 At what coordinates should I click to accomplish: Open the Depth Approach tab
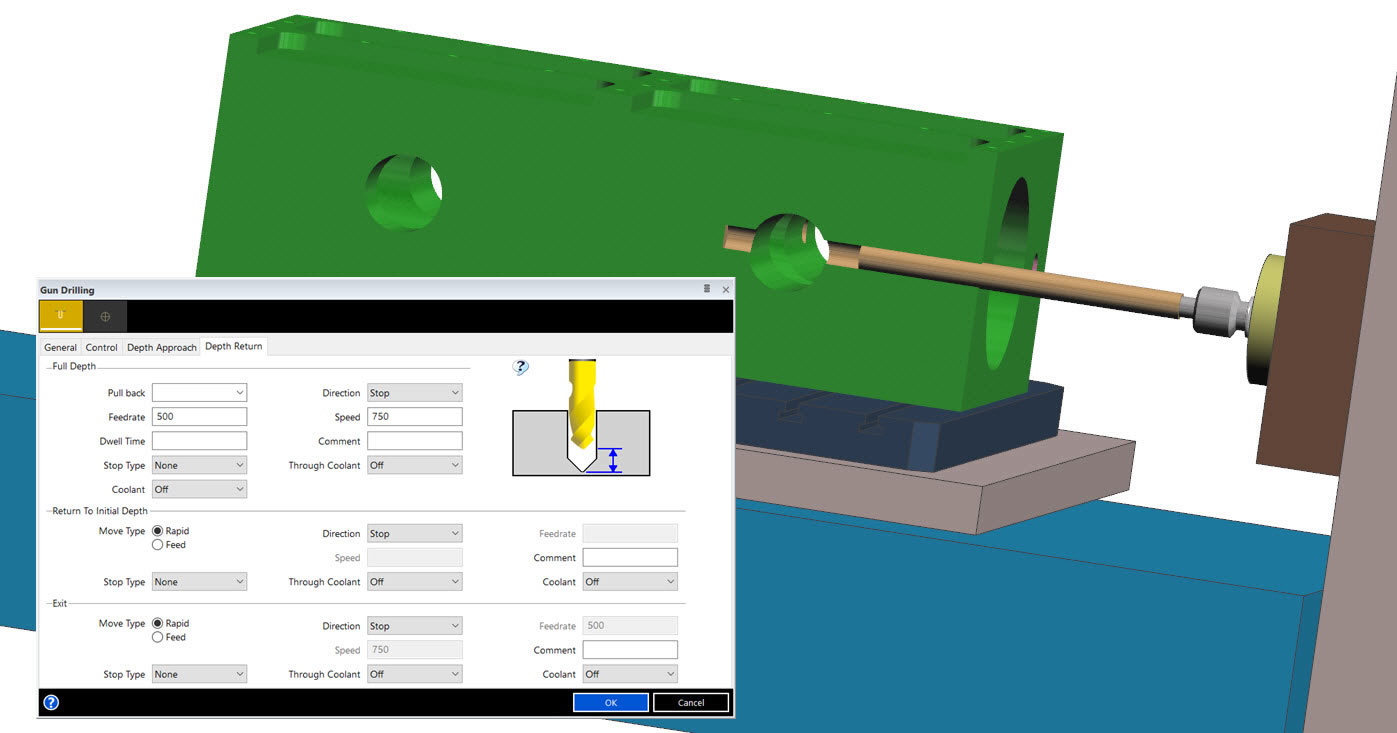(161, 347)
